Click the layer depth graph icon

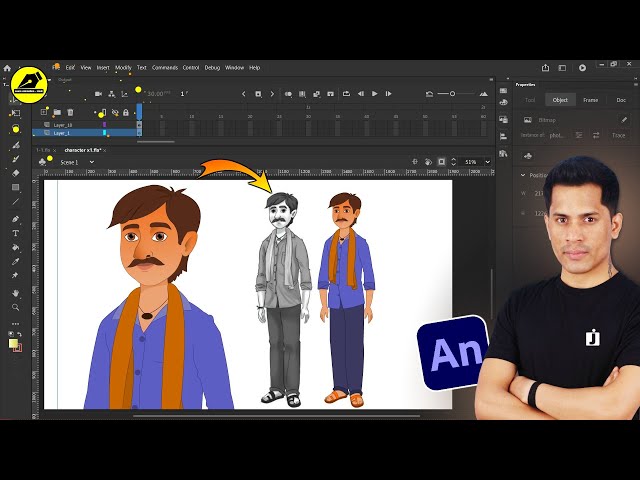[x=124, y=94]
